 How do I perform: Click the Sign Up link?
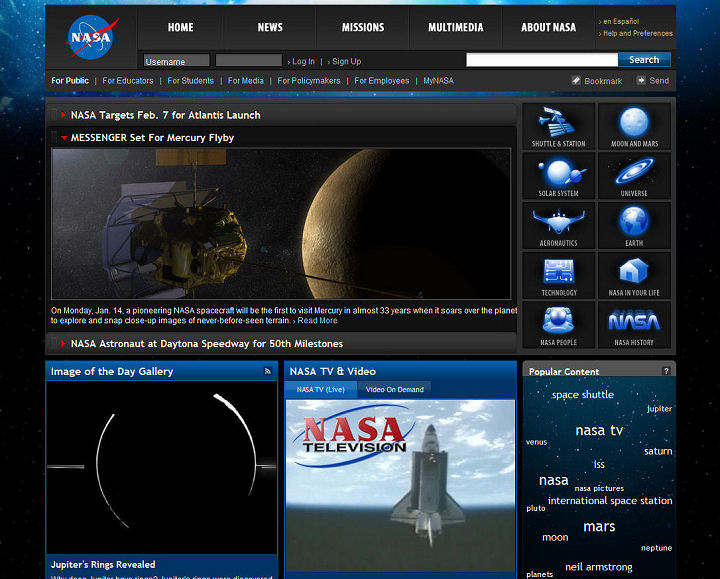347,61
